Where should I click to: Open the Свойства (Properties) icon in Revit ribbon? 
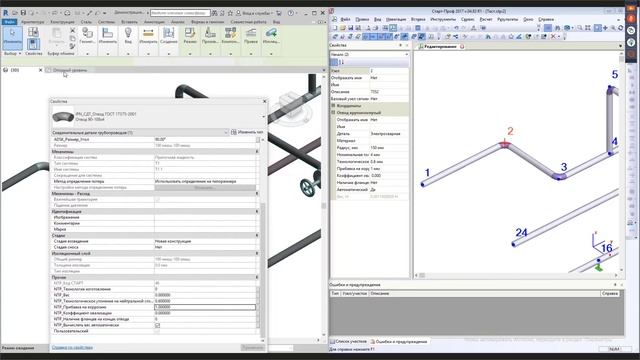33,44
